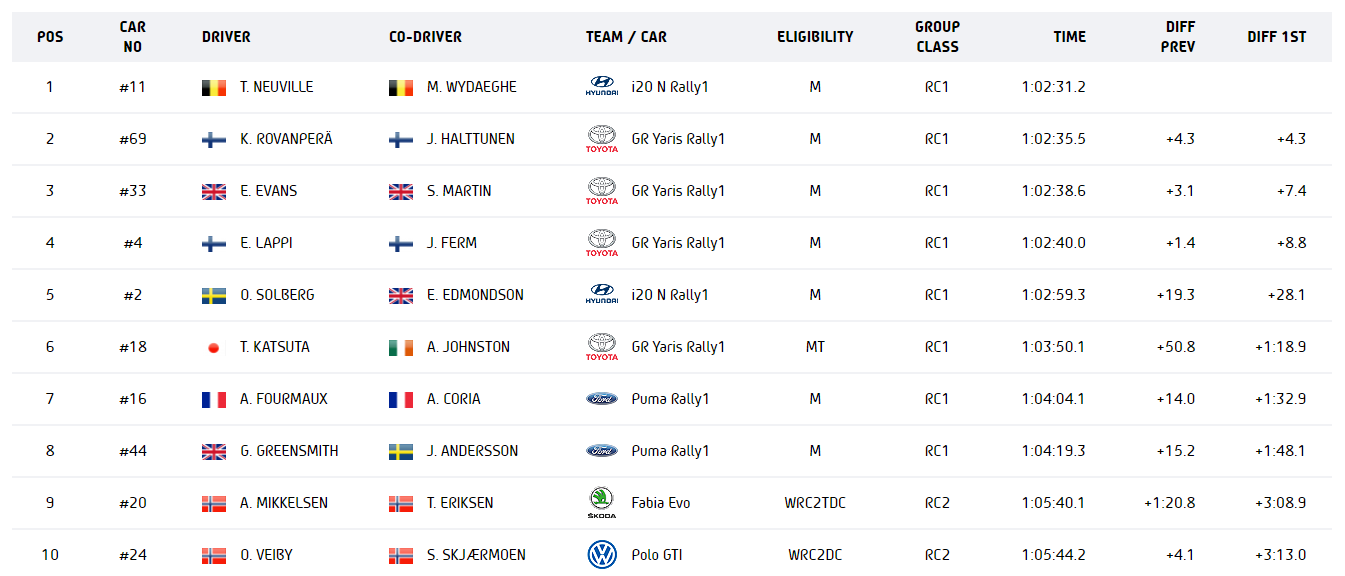Click the Belgian flag beside M. Wydaeghe
This screenshot has height=576, width=1345.
click(400, 87)
